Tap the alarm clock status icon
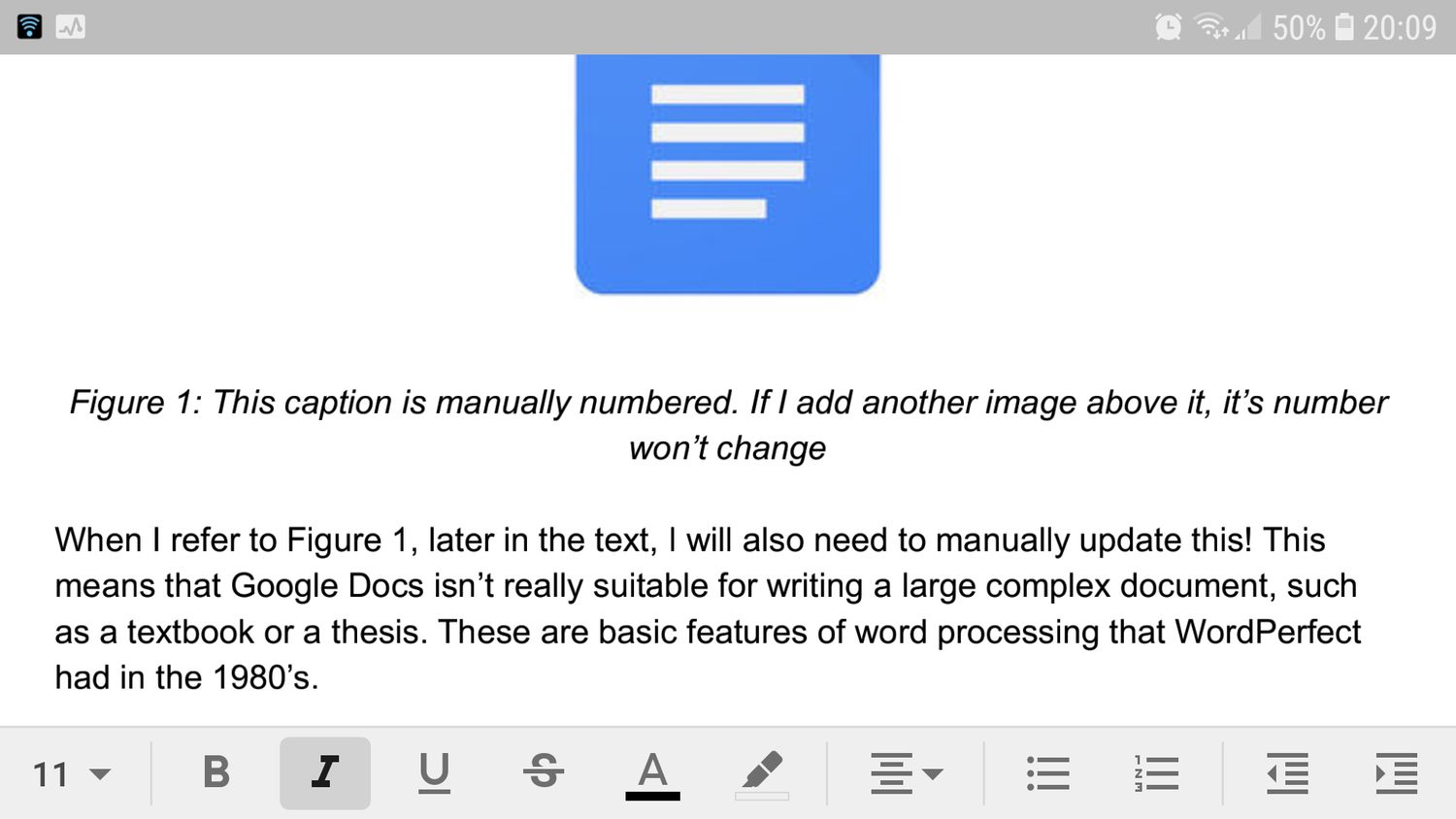 pyautogui.click(x=1168, y=27)
